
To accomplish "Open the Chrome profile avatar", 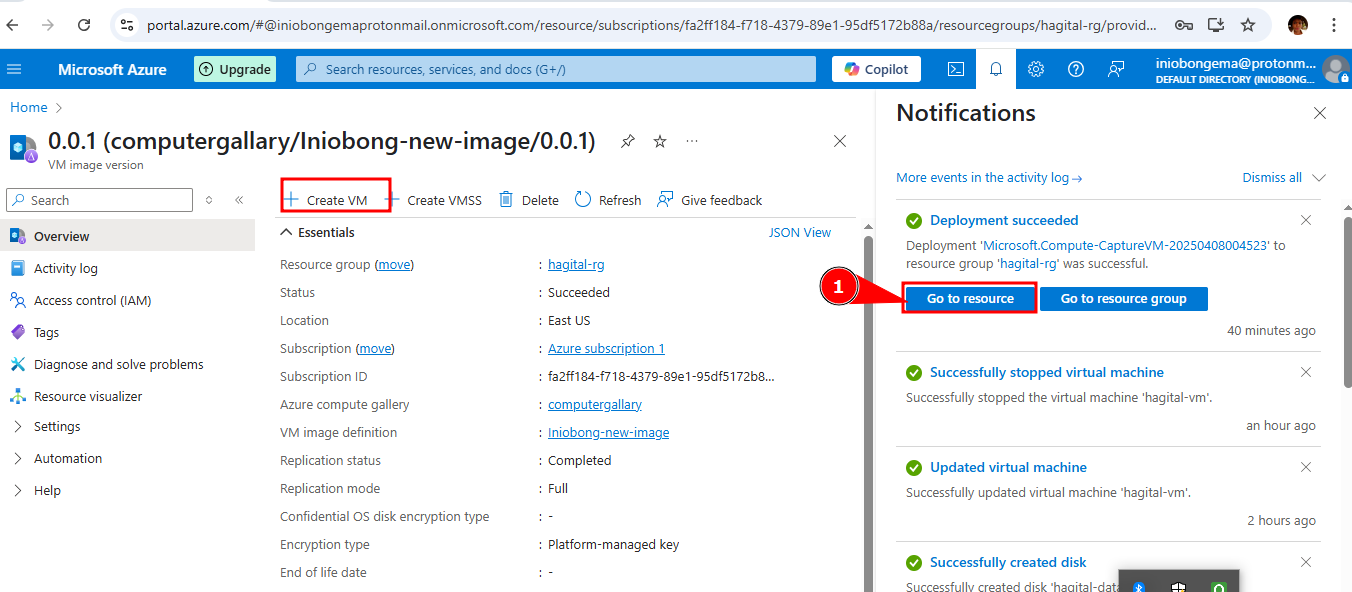I will [1298, 25].
